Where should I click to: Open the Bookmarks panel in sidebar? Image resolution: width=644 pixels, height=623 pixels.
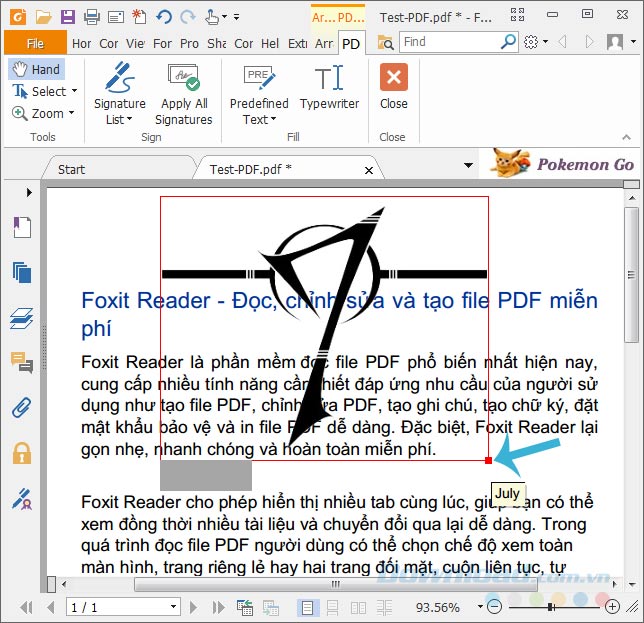point(22,227)
